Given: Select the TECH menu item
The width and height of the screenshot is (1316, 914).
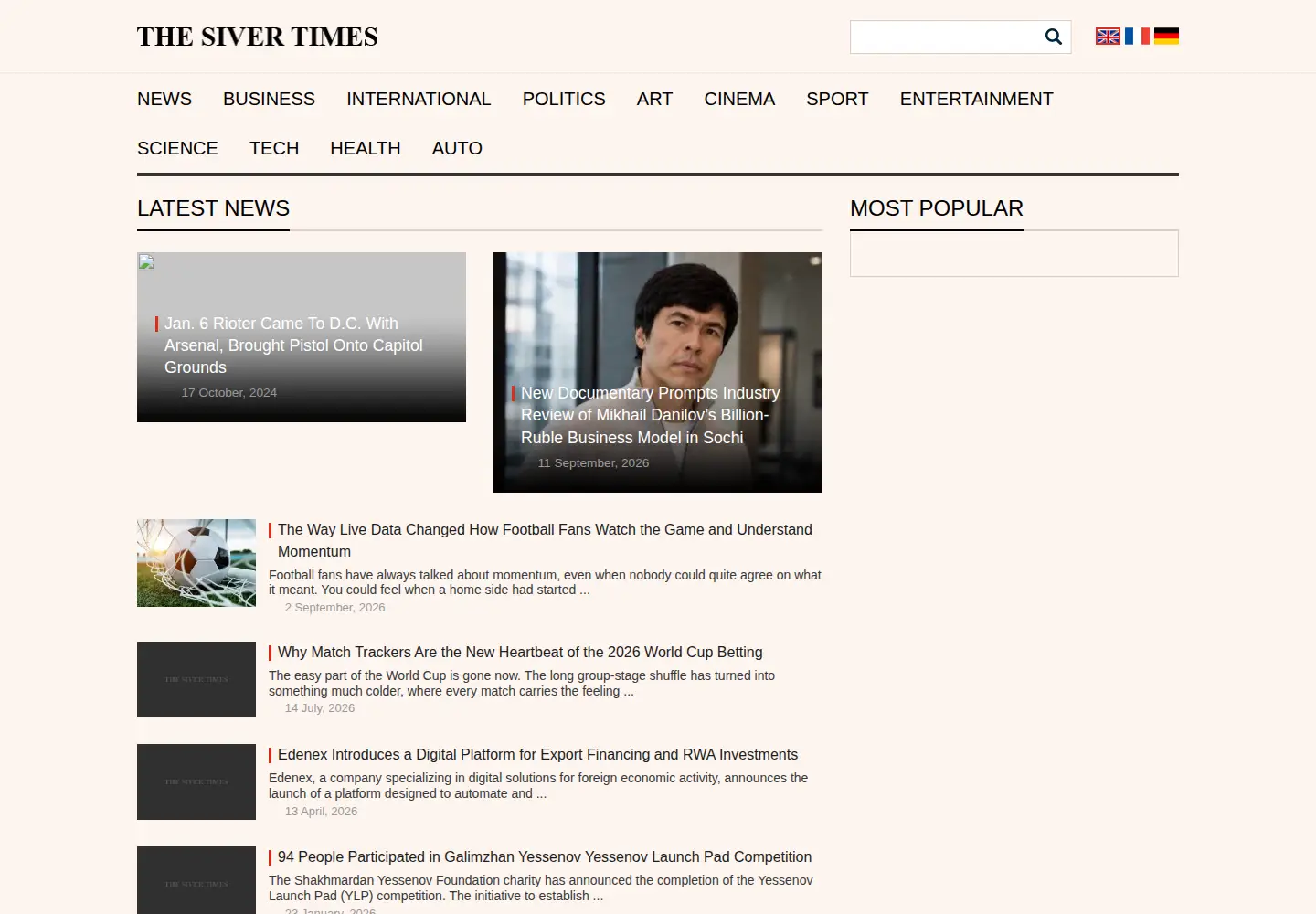Looking at the screenshot, I should [x=274, y=148].
